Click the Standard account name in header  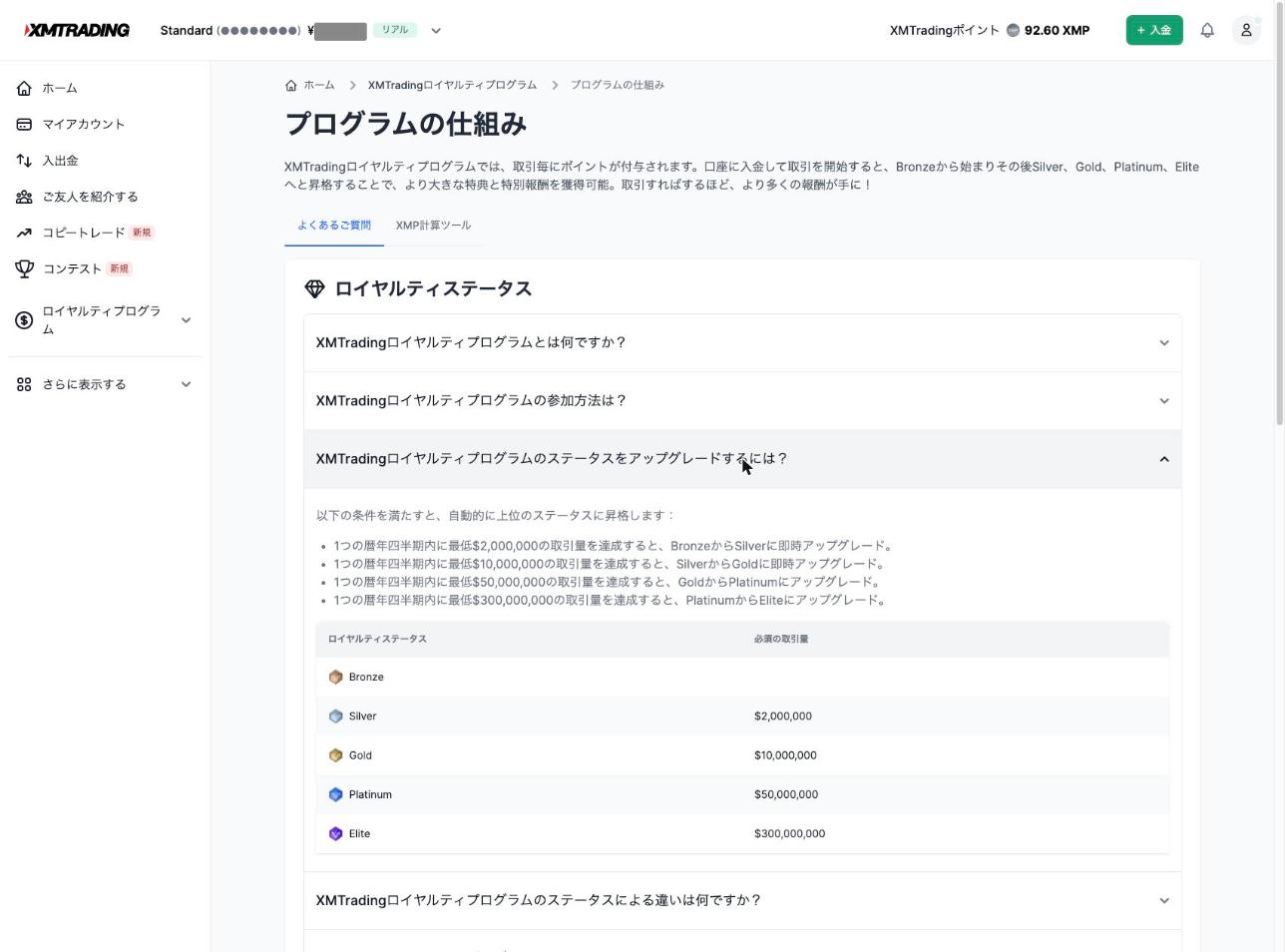pyautogui.click(x=186, y=30)
